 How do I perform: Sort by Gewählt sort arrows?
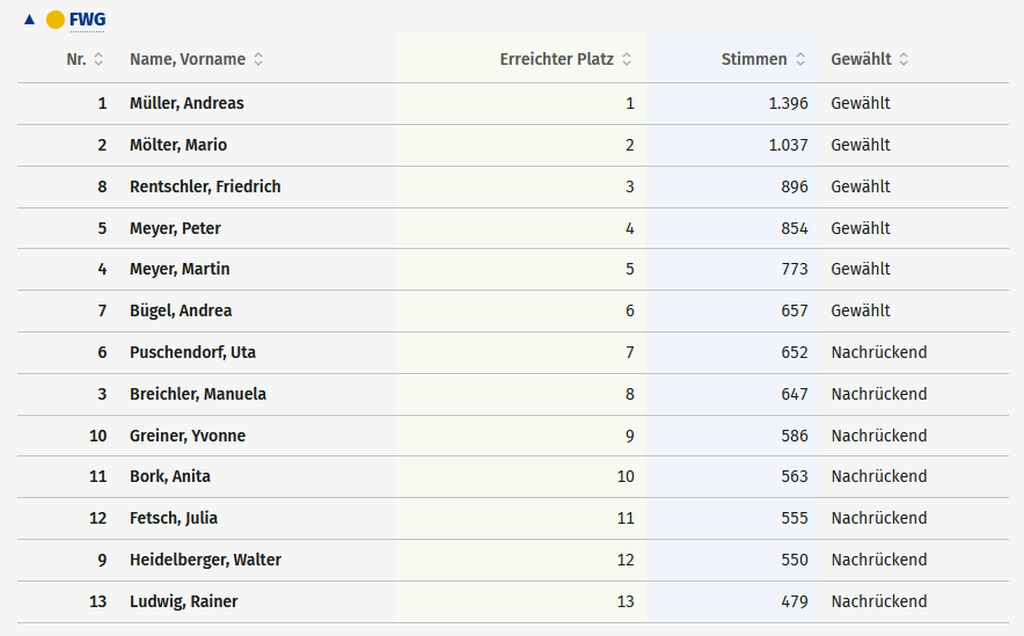[904, 59]
